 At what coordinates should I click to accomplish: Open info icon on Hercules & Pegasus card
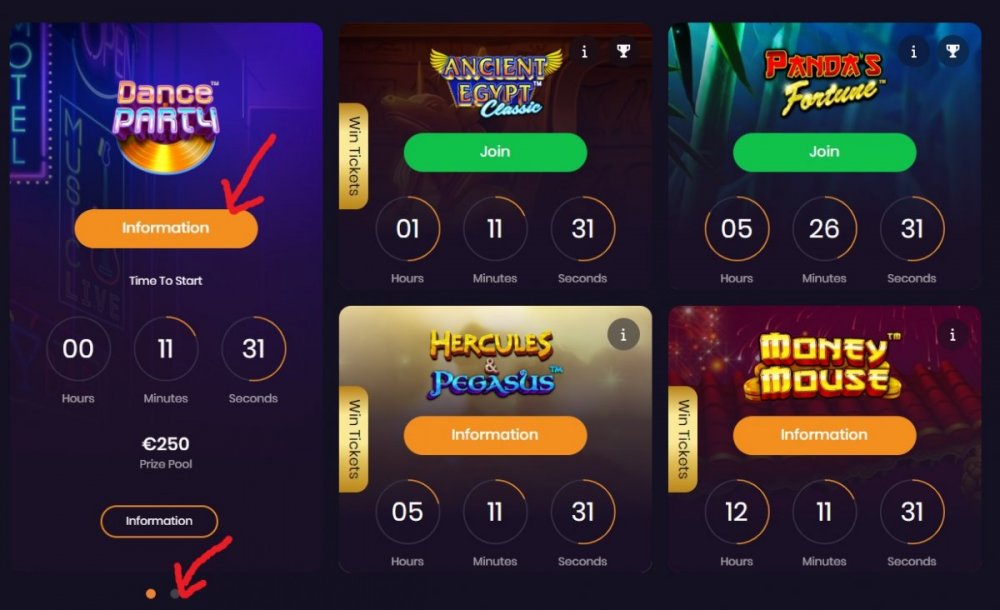[x=623, y=334]
